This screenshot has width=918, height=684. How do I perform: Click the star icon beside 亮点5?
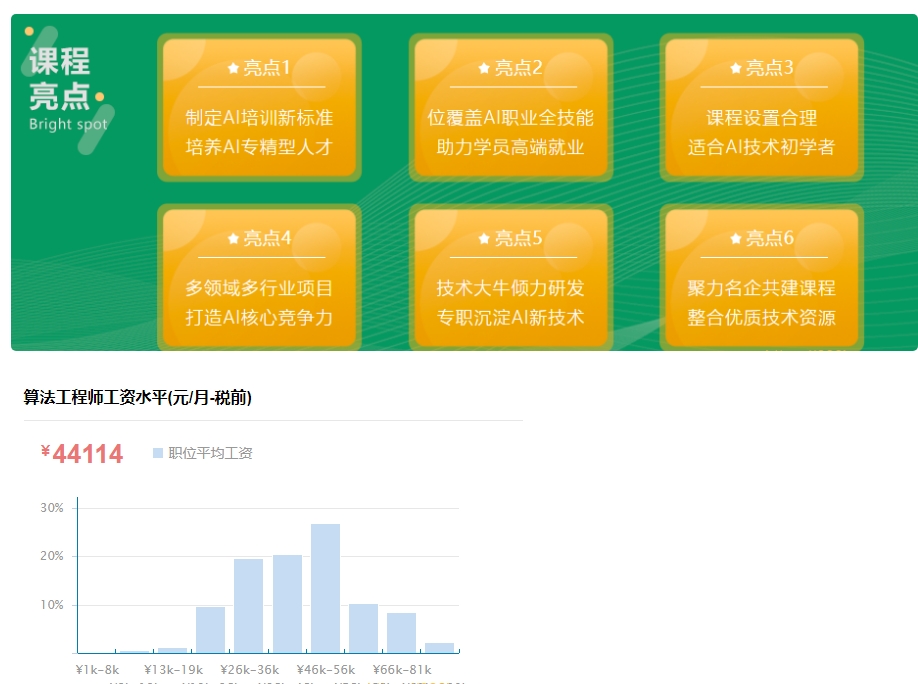click(484, 238)
